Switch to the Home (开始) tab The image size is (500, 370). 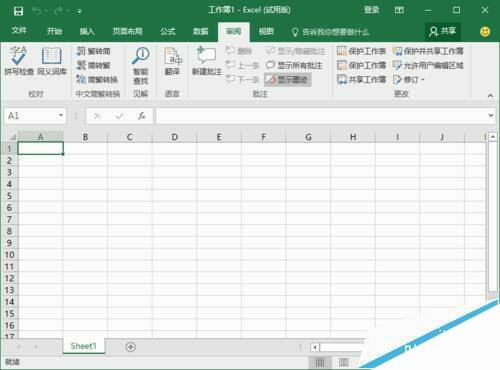(x=54, y=31)
